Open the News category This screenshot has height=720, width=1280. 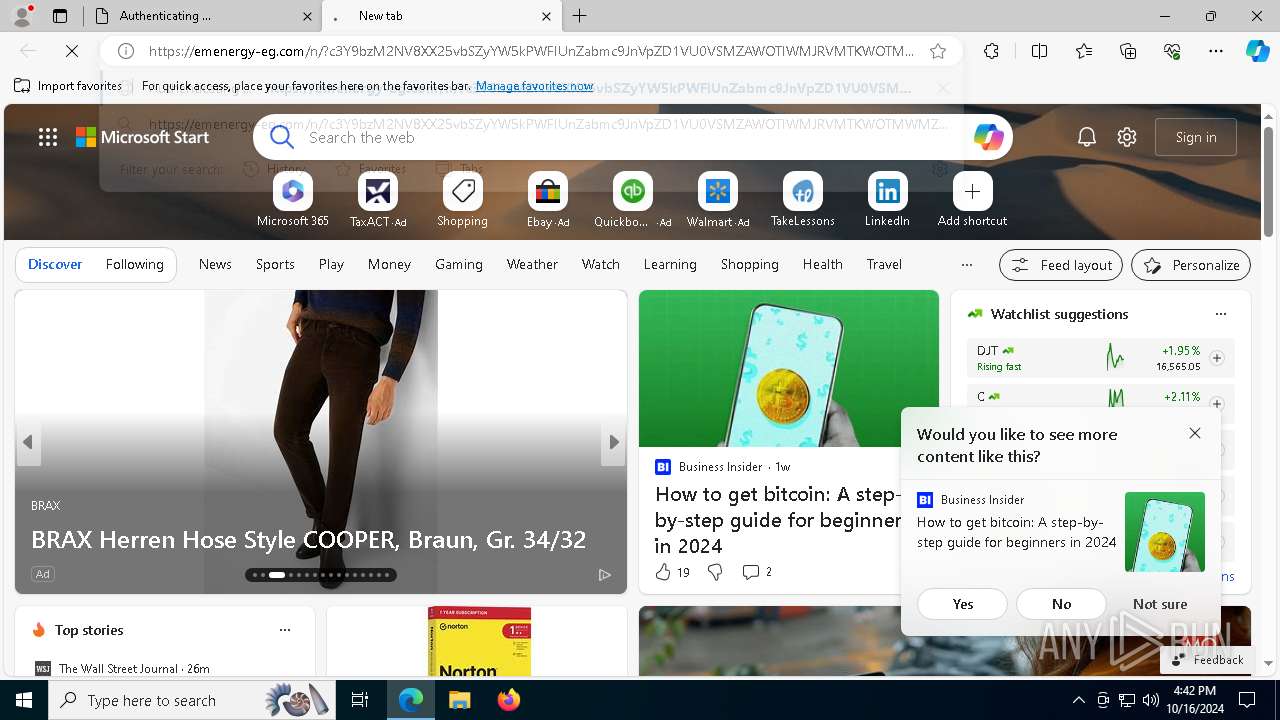pyautogui.click(x=215, y=264)
